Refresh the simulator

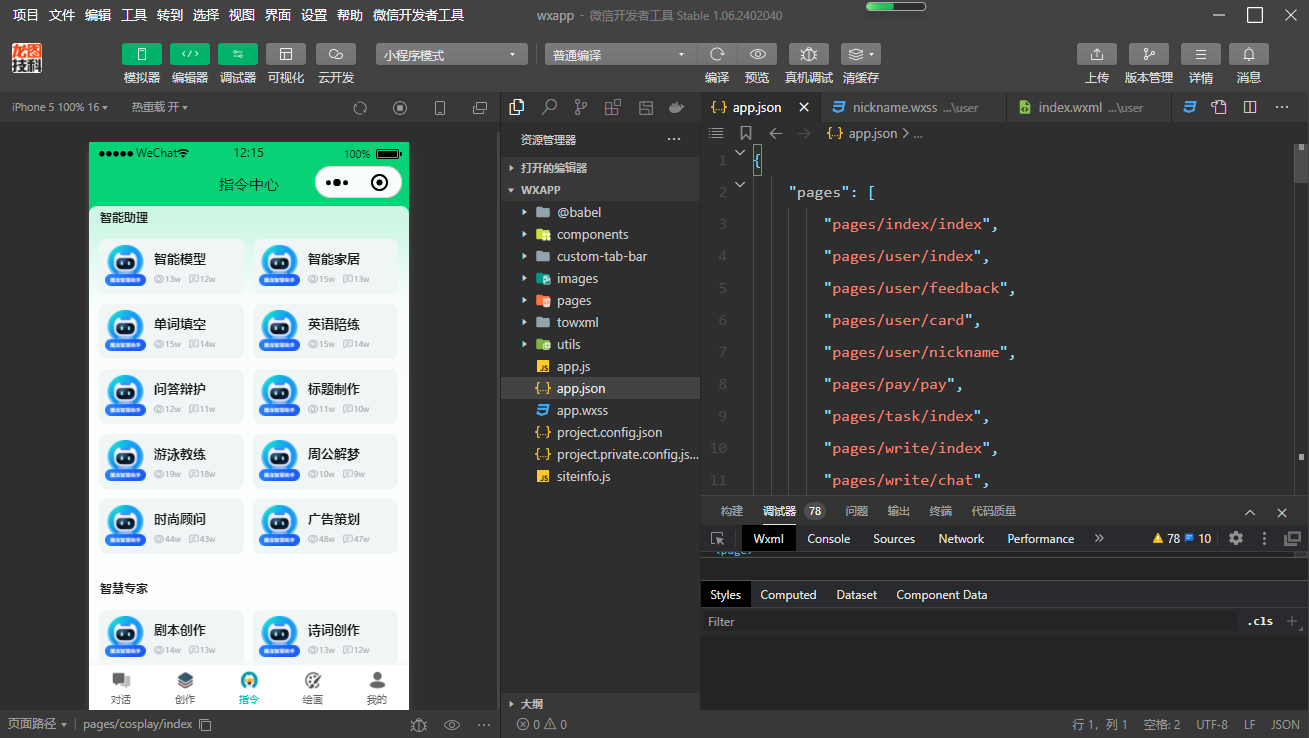(x=360, y=108)
